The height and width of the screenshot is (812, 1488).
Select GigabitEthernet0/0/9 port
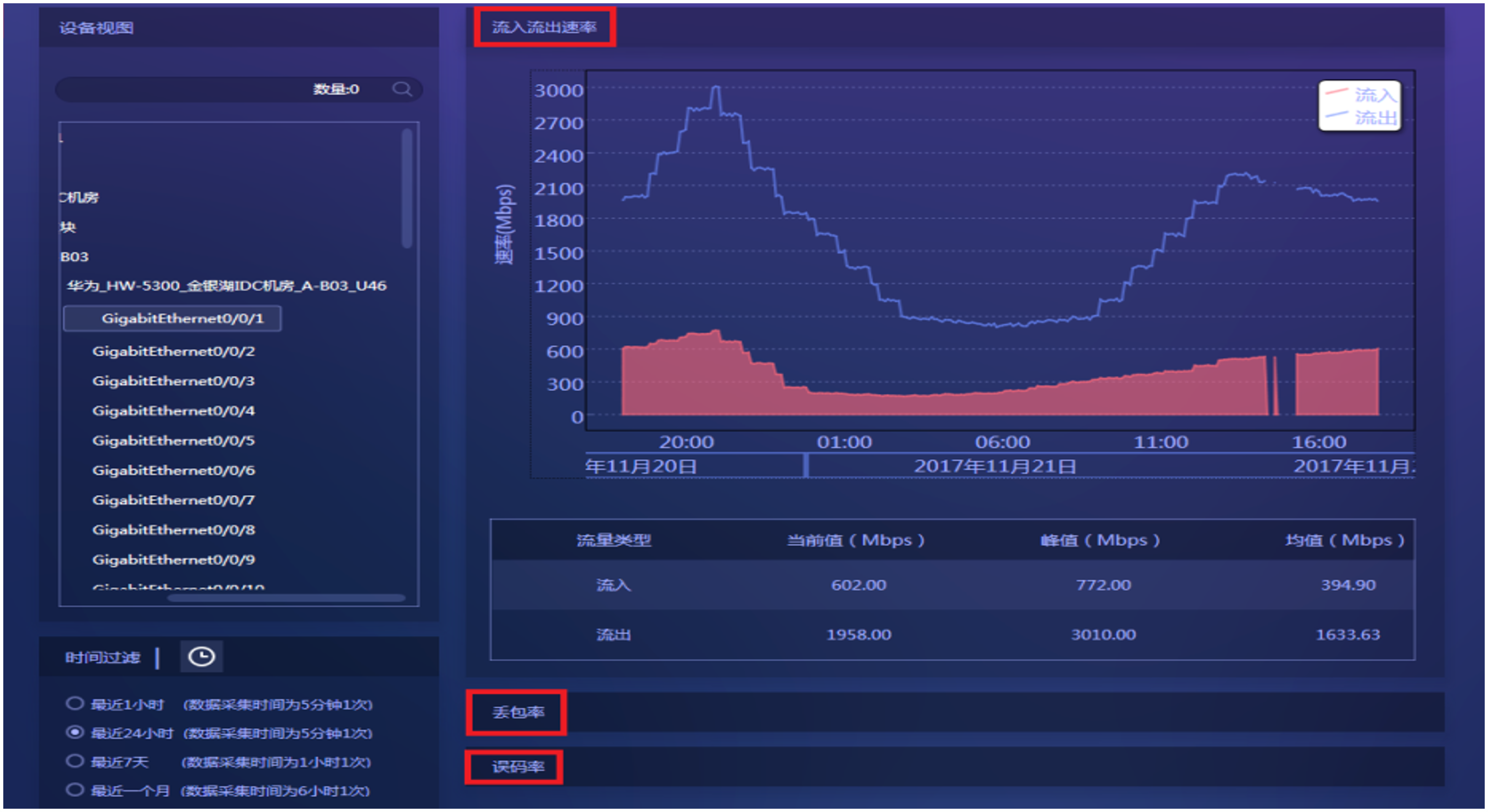coord(173,559)
